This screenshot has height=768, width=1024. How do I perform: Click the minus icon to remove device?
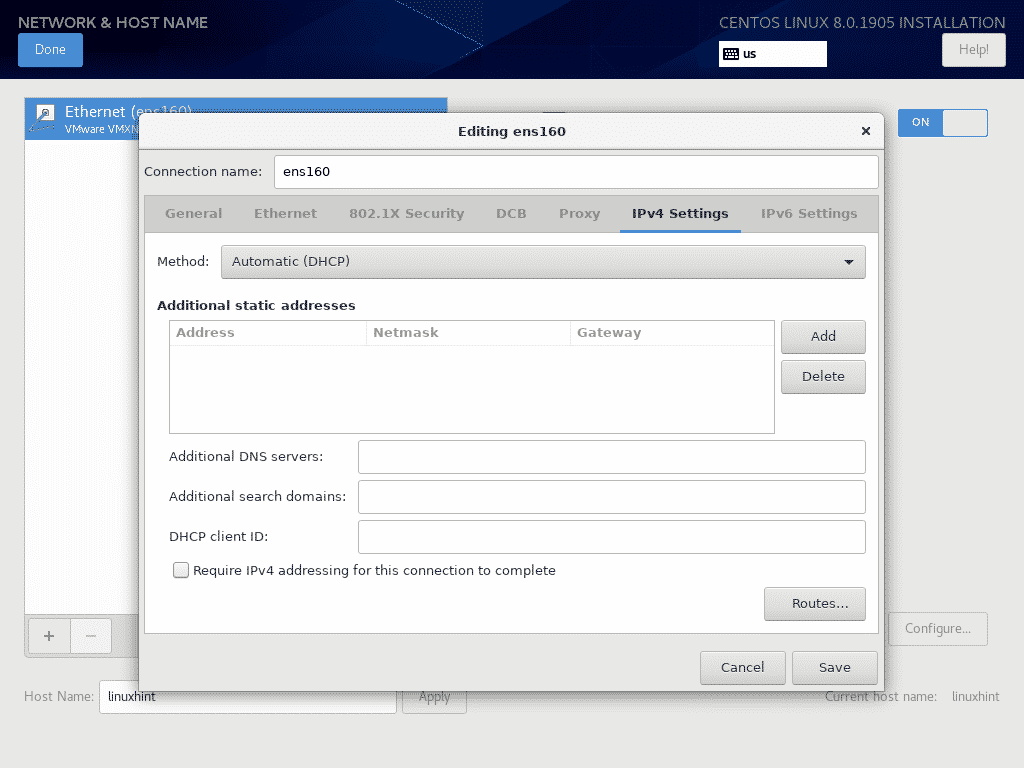pyautogui.click(x=91, y=636)
